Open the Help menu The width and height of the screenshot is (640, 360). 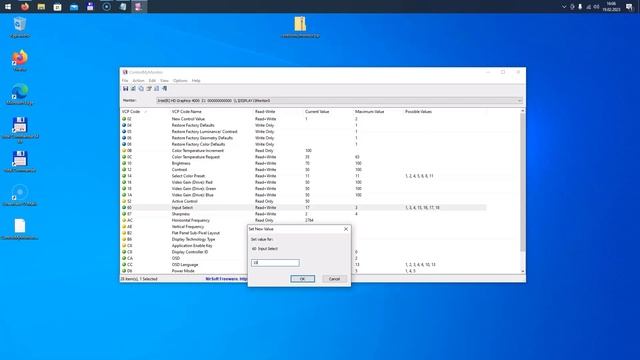[196, 81]
